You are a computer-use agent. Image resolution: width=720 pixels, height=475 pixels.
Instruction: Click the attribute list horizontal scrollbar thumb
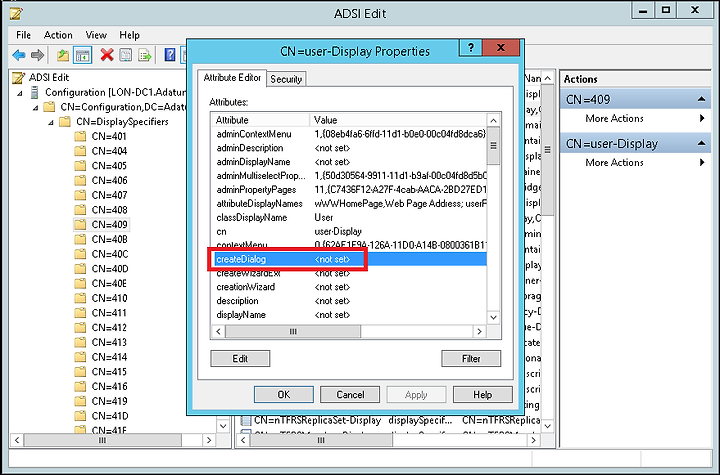[x=293, y=331]
